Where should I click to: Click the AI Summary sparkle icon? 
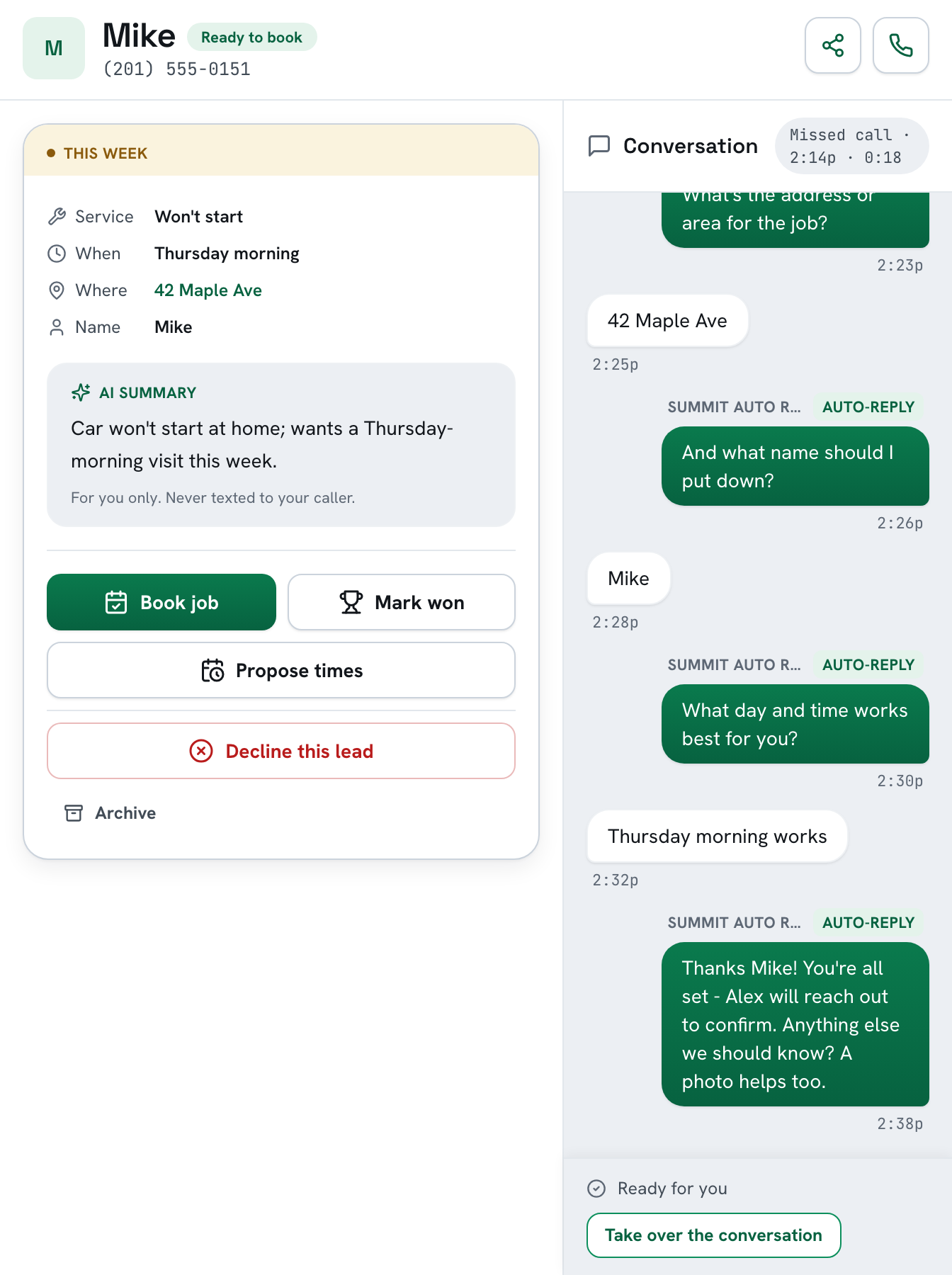pyautogui.click(x=81, y=392)
